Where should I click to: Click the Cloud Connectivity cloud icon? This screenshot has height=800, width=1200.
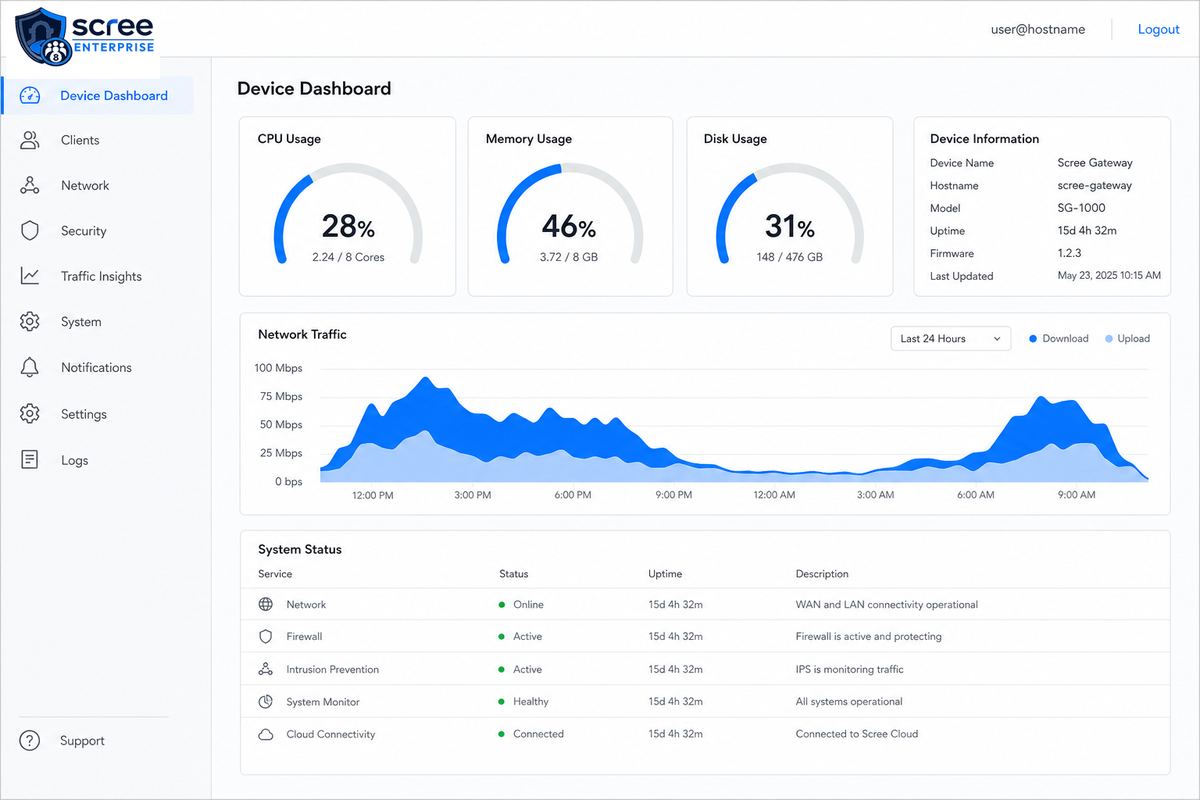(266, 734)
